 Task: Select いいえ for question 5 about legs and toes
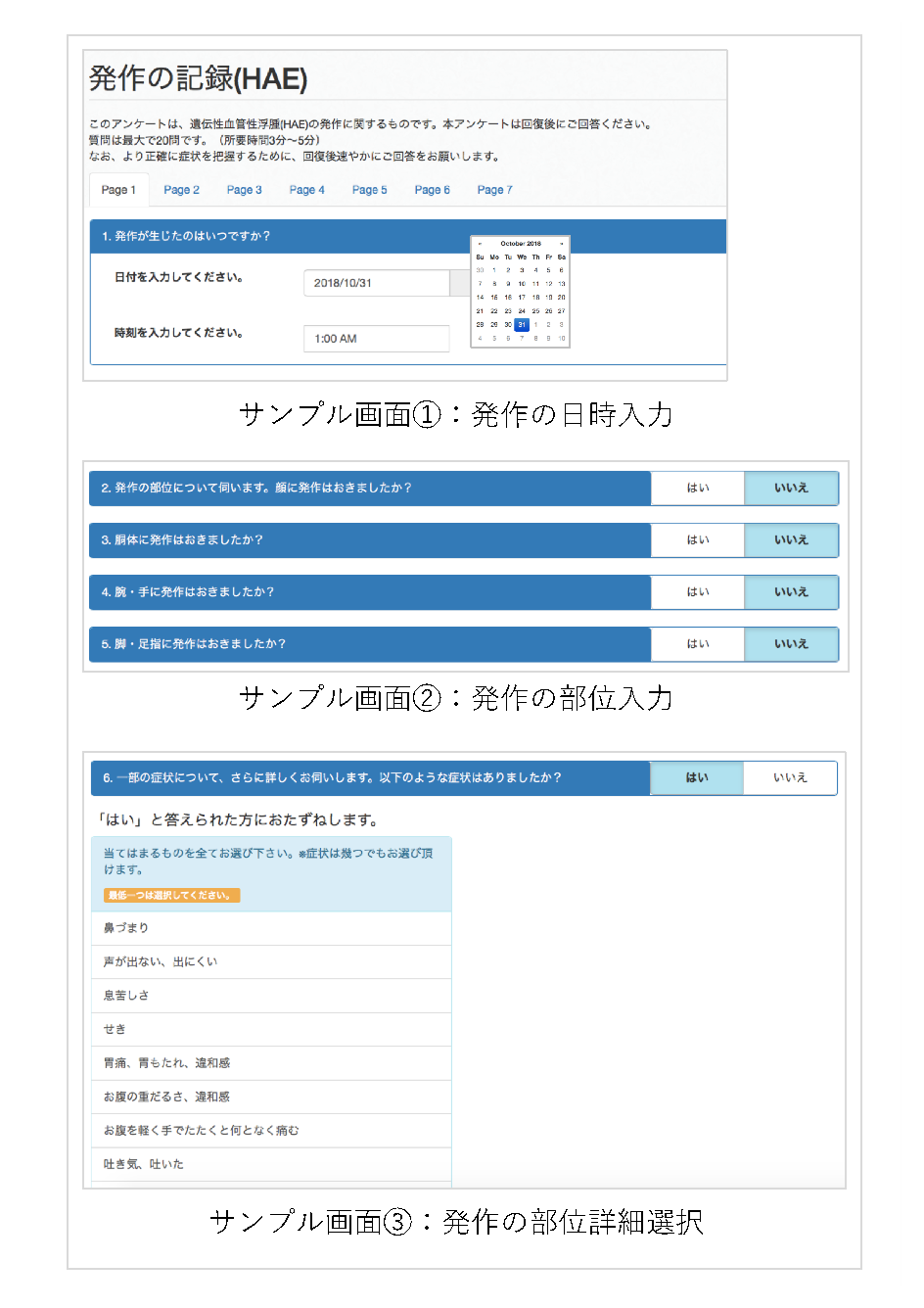[791, 643]
